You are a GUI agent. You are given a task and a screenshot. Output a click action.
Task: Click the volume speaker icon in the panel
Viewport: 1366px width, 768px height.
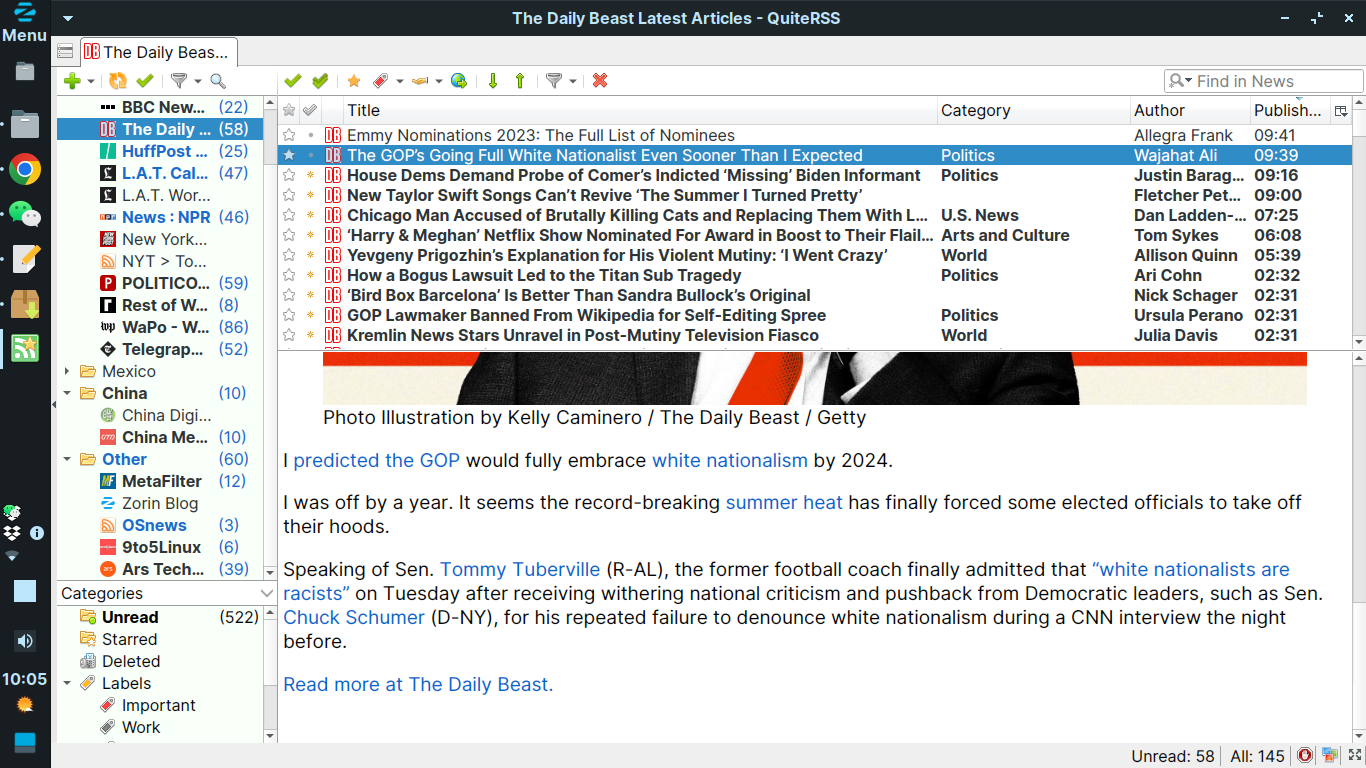click(x=25, y=641)
